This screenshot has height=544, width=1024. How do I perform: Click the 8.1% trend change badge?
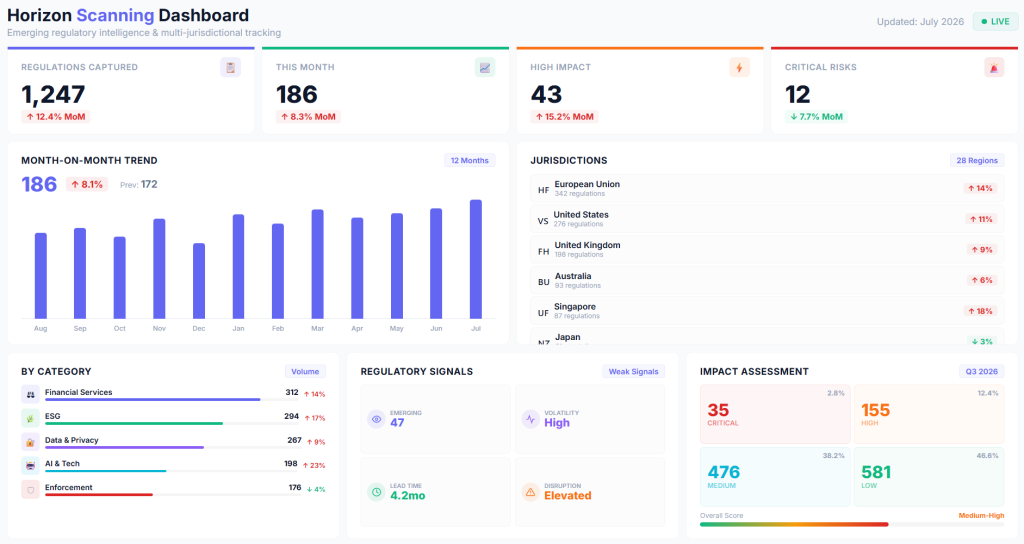(x=87, y=185)
